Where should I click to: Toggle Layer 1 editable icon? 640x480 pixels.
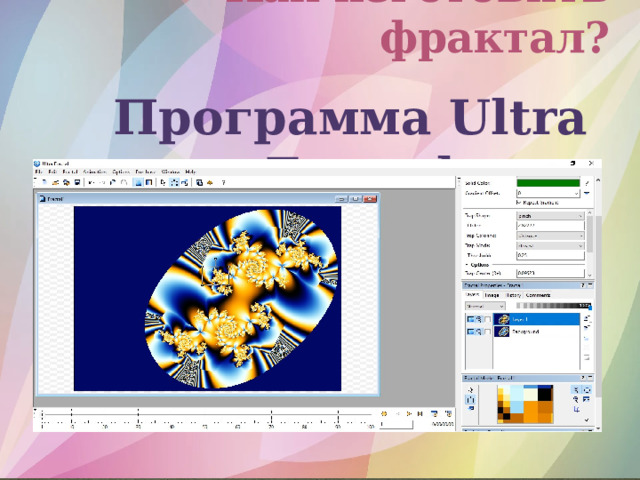[478, 319]
